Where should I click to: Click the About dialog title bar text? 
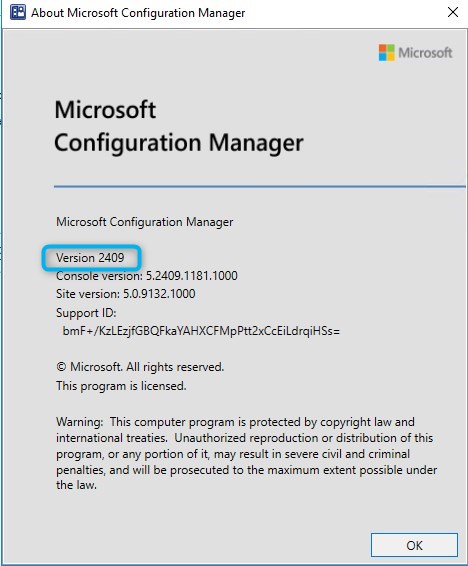(138, 13)
